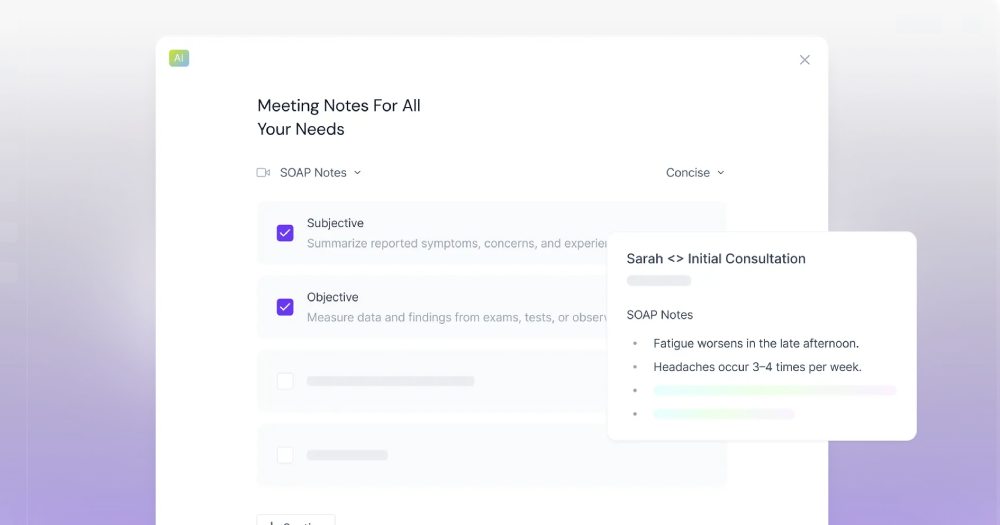Uncheck the Subjective section checkbox
This screenshot has width=1000, height=525.
click(285, 233)
